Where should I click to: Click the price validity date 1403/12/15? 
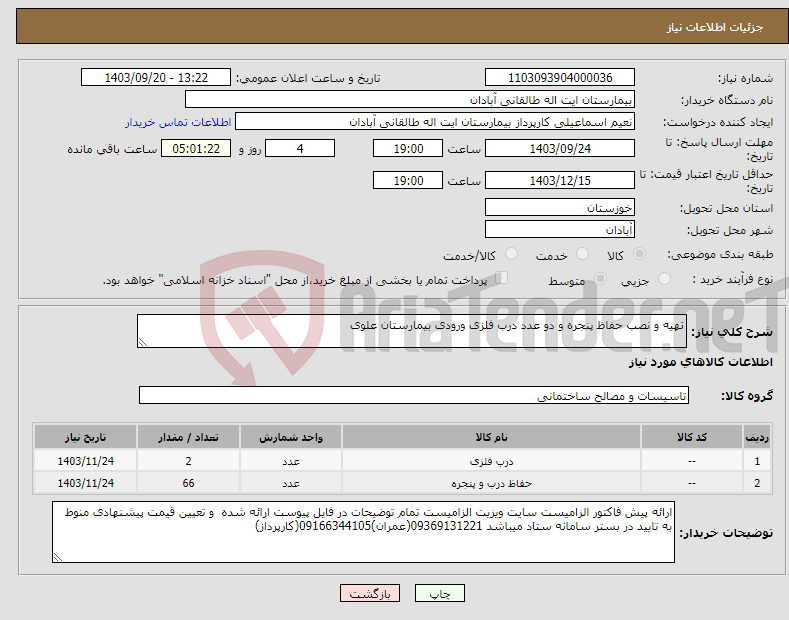pos(560,180)
